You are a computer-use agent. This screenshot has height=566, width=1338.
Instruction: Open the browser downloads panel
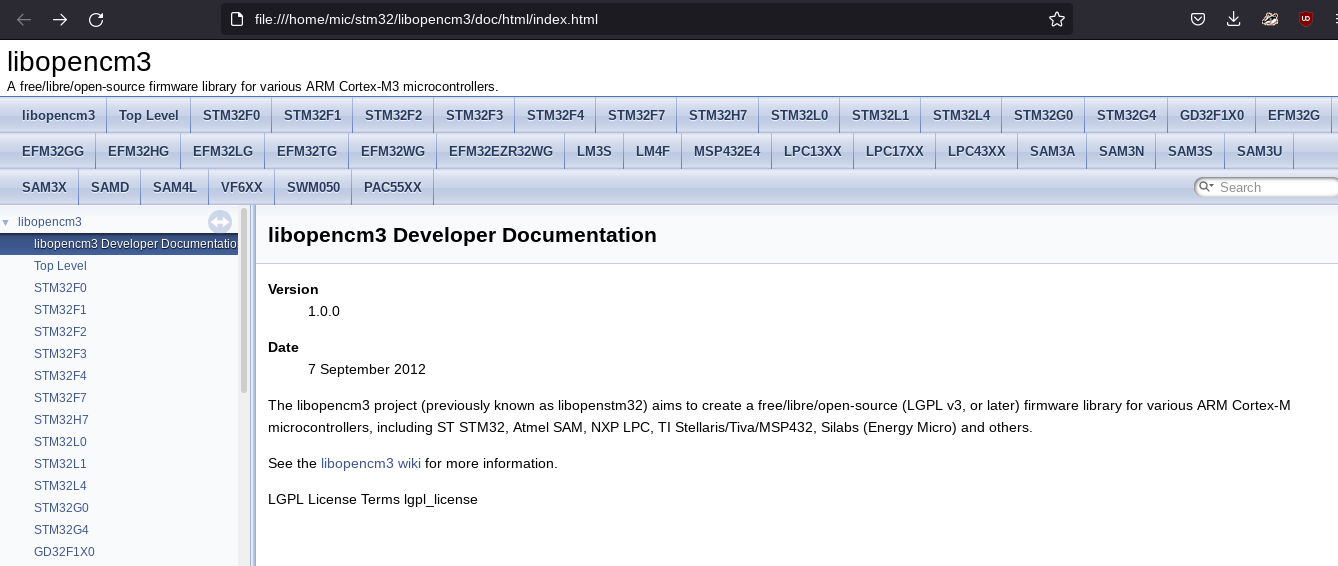[1233, 19]
